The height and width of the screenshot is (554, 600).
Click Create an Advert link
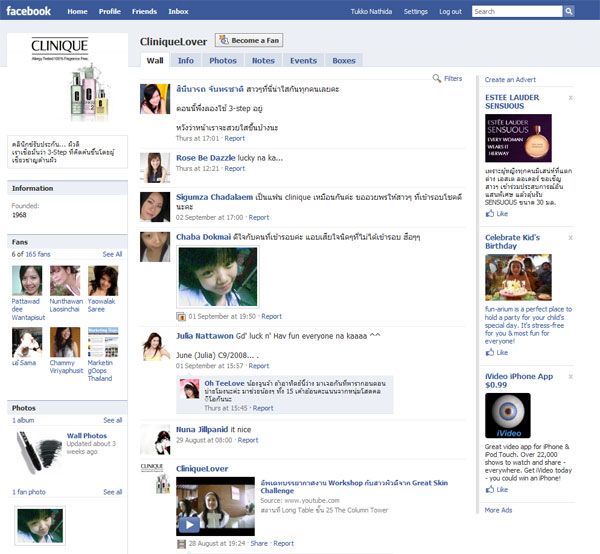coord(510,80)
